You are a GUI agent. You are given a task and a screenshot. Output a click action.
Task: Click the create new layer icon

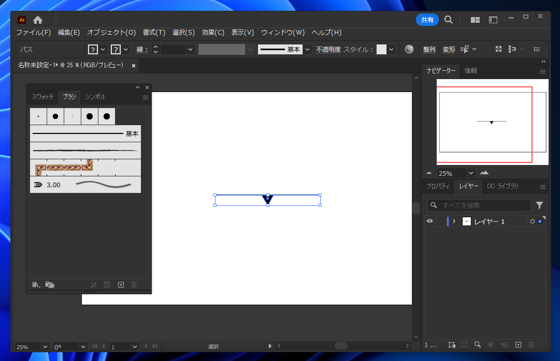[x=518, y=345]
